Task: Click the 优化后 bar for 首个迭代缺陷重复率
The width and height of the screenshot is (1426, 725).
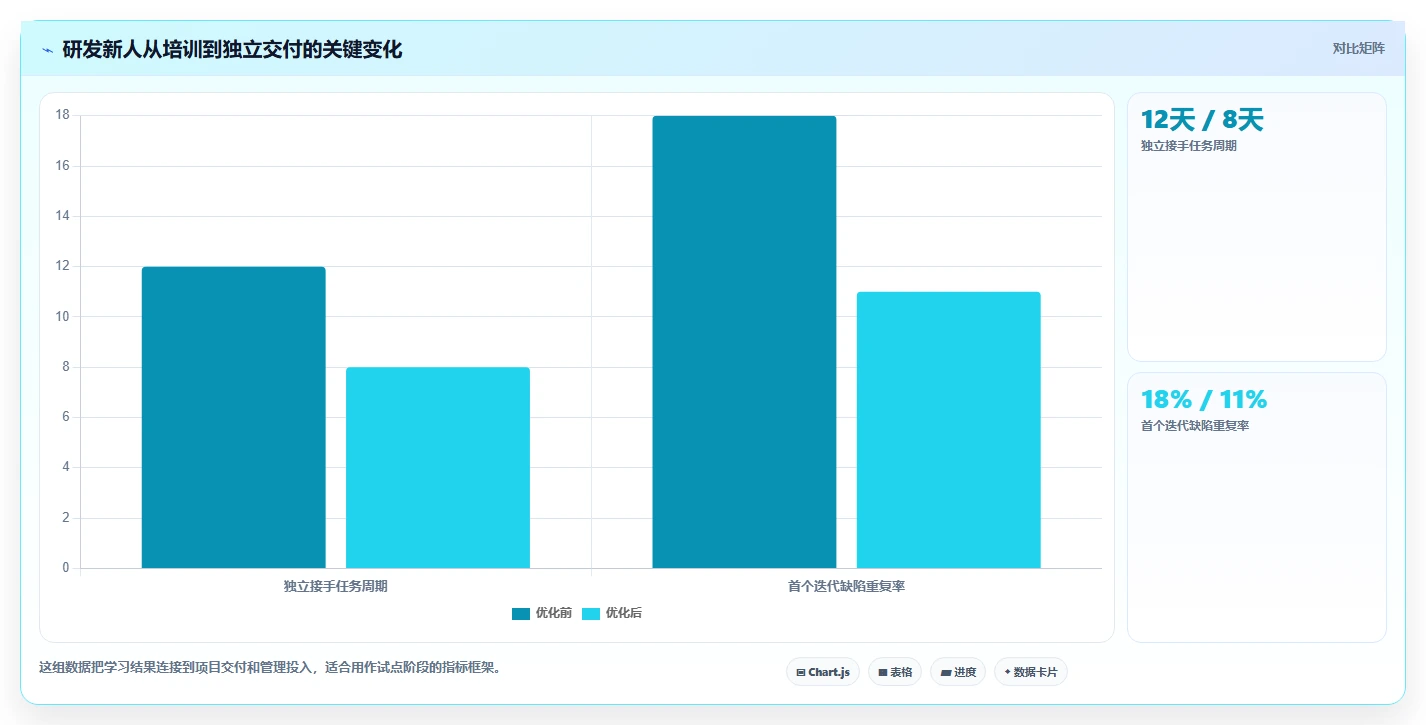Action: [949, 430]
